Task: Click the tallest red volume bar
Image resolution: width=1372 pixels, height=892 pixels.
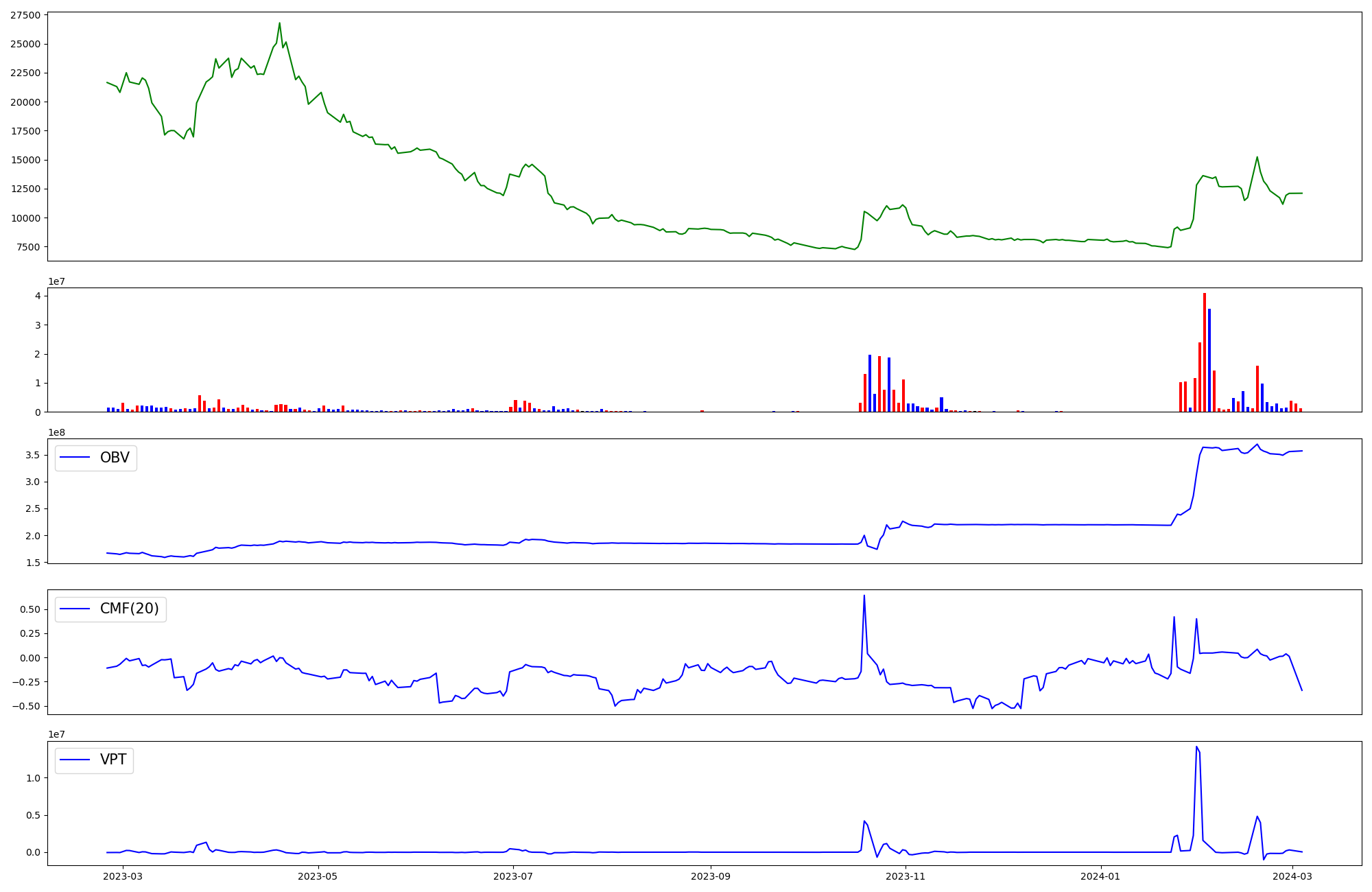Action: (1205, 351)
